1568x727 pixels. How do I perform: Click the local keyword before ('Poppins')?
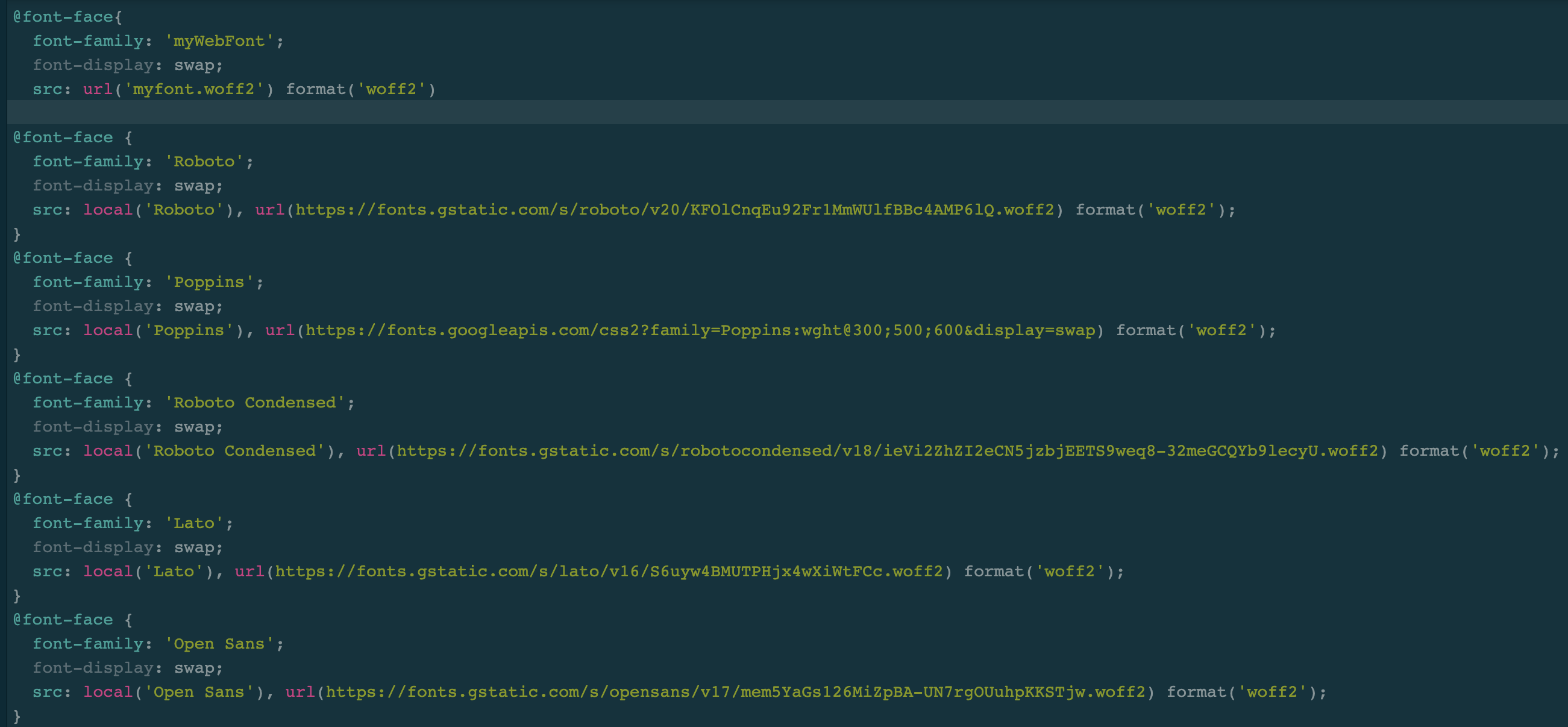(108, 330)
